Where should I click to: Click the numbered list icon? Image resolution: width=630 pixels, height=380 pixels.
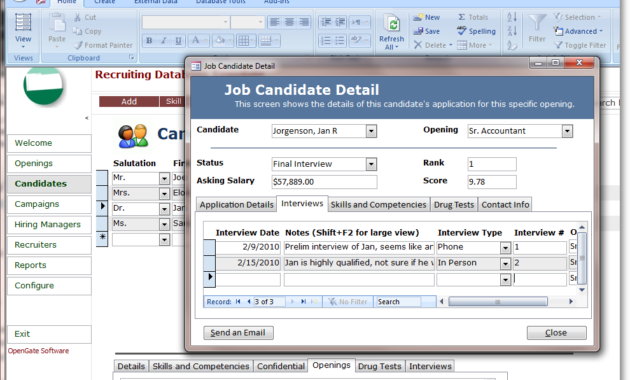(326, 41)
